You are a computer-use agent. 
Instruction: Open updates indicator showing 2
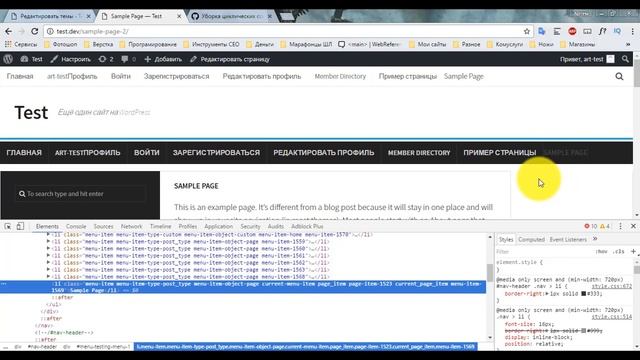click(106, 59)
